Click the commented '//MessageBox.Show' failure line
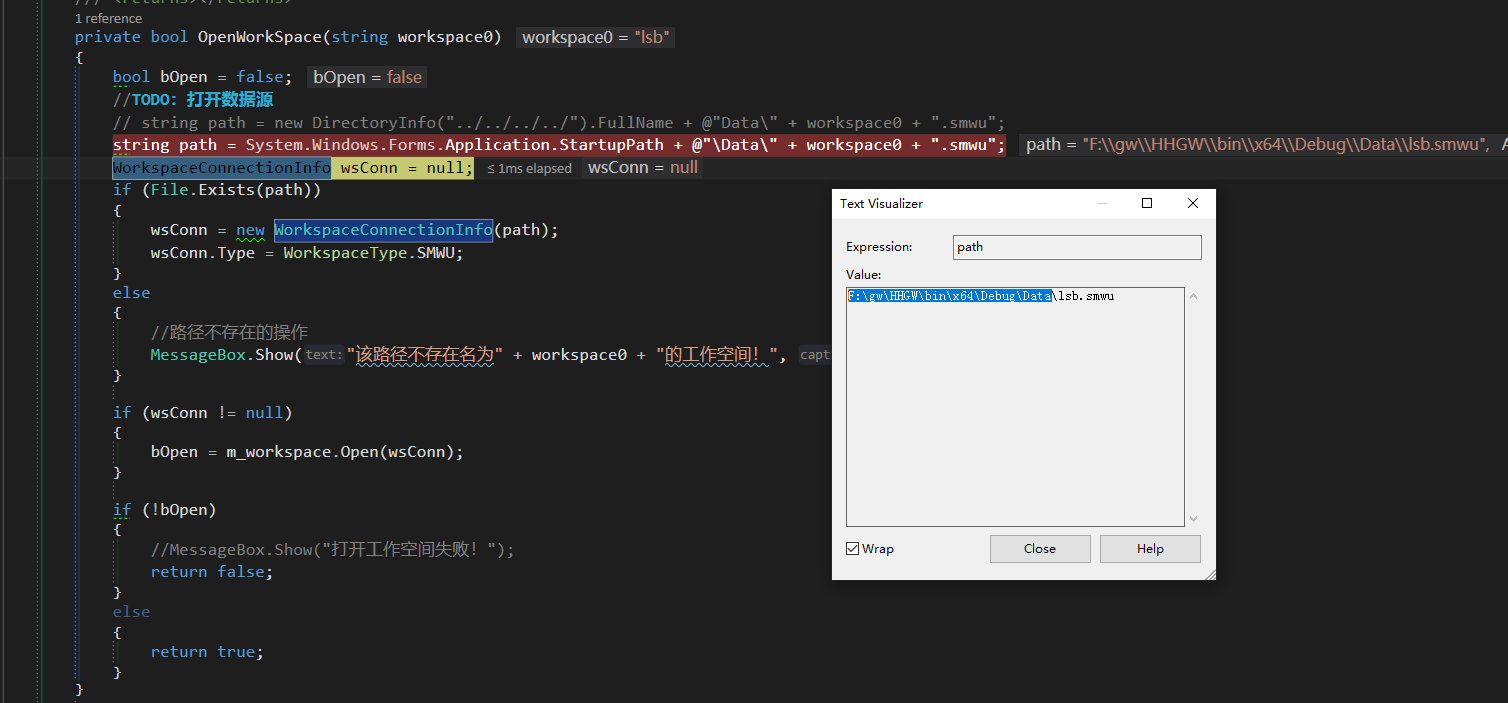The width and height of the screenshot is (1508, 703). [x=333, y=550]
